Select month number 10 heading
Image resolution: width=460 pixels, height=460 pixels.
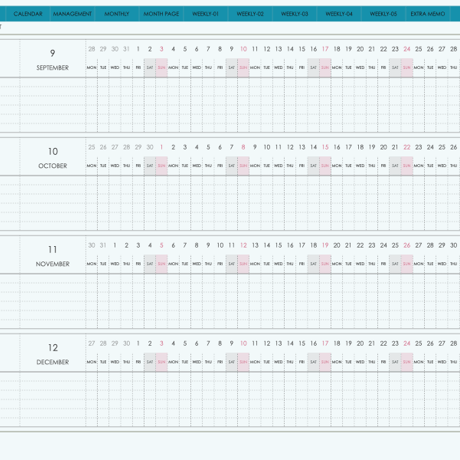53,151
